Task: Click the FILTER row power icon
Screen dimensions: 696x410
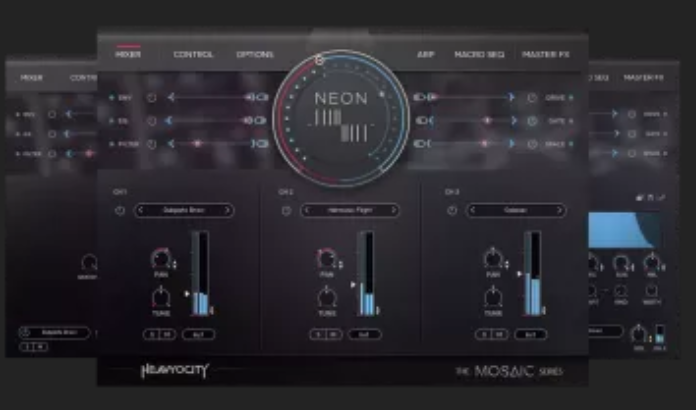Action: (x=152, y=144)
